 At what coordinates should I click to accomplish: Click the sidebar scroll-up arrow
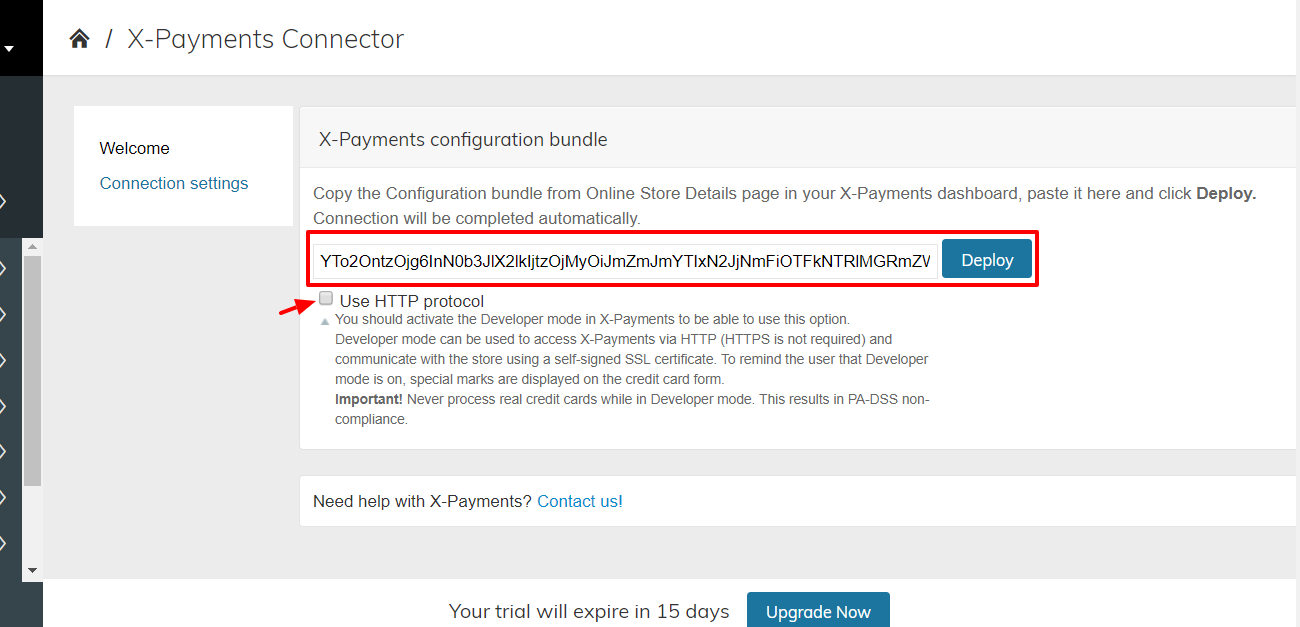point(32,246)
